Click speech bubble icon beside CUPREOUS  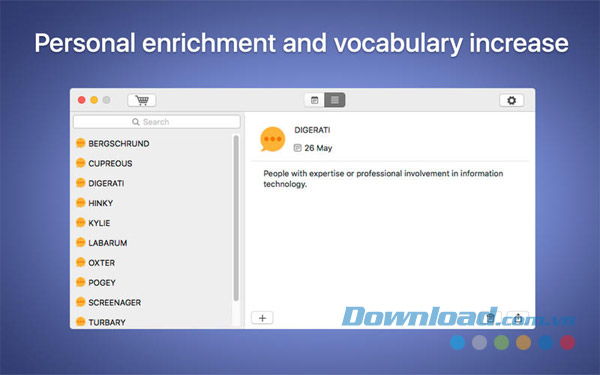pos(80,163)
